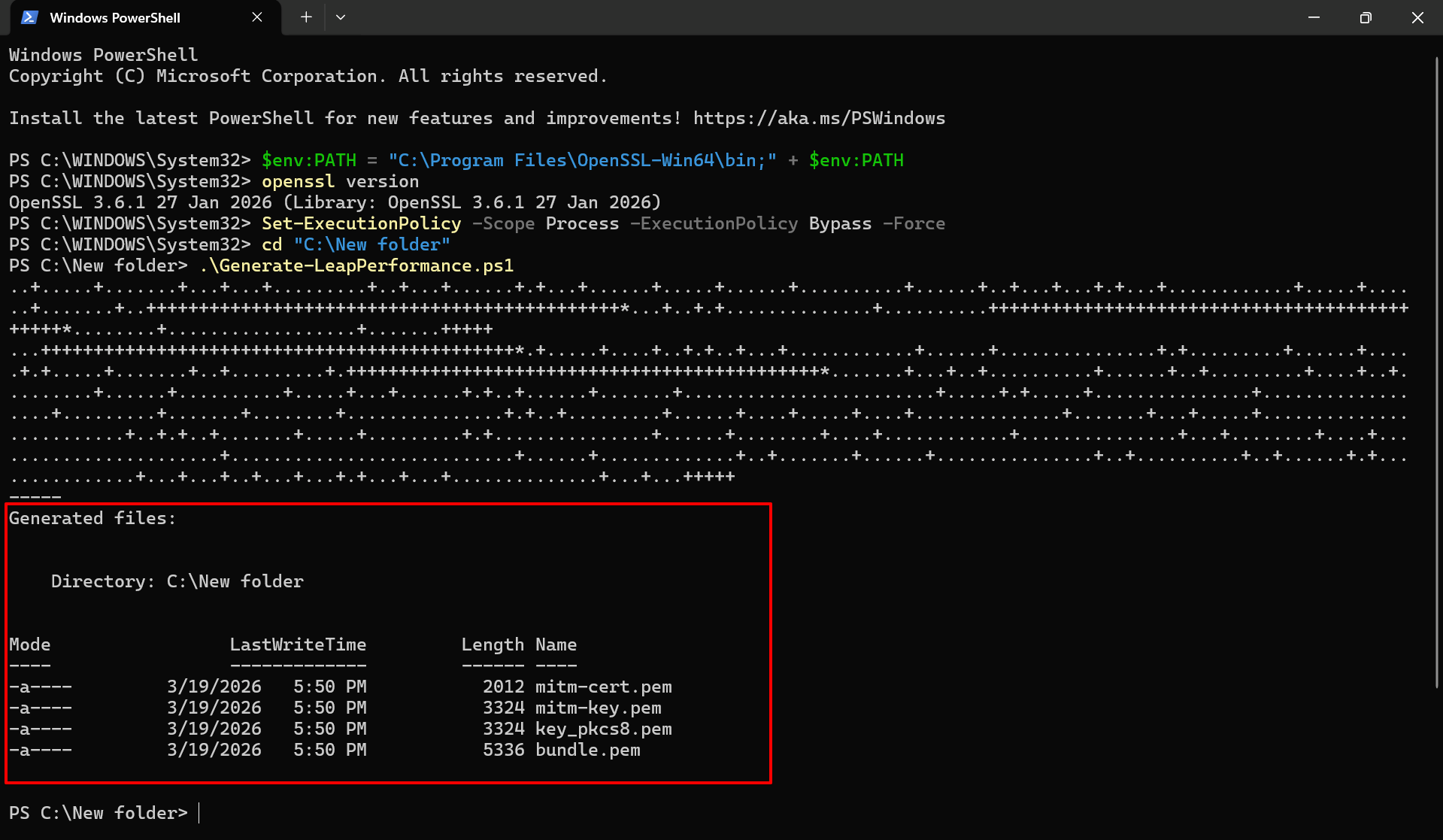The height and width of the screenshot is (840, 1443).
Task: Click the mitm-cert.pem file name
Action: click(603, 687)
